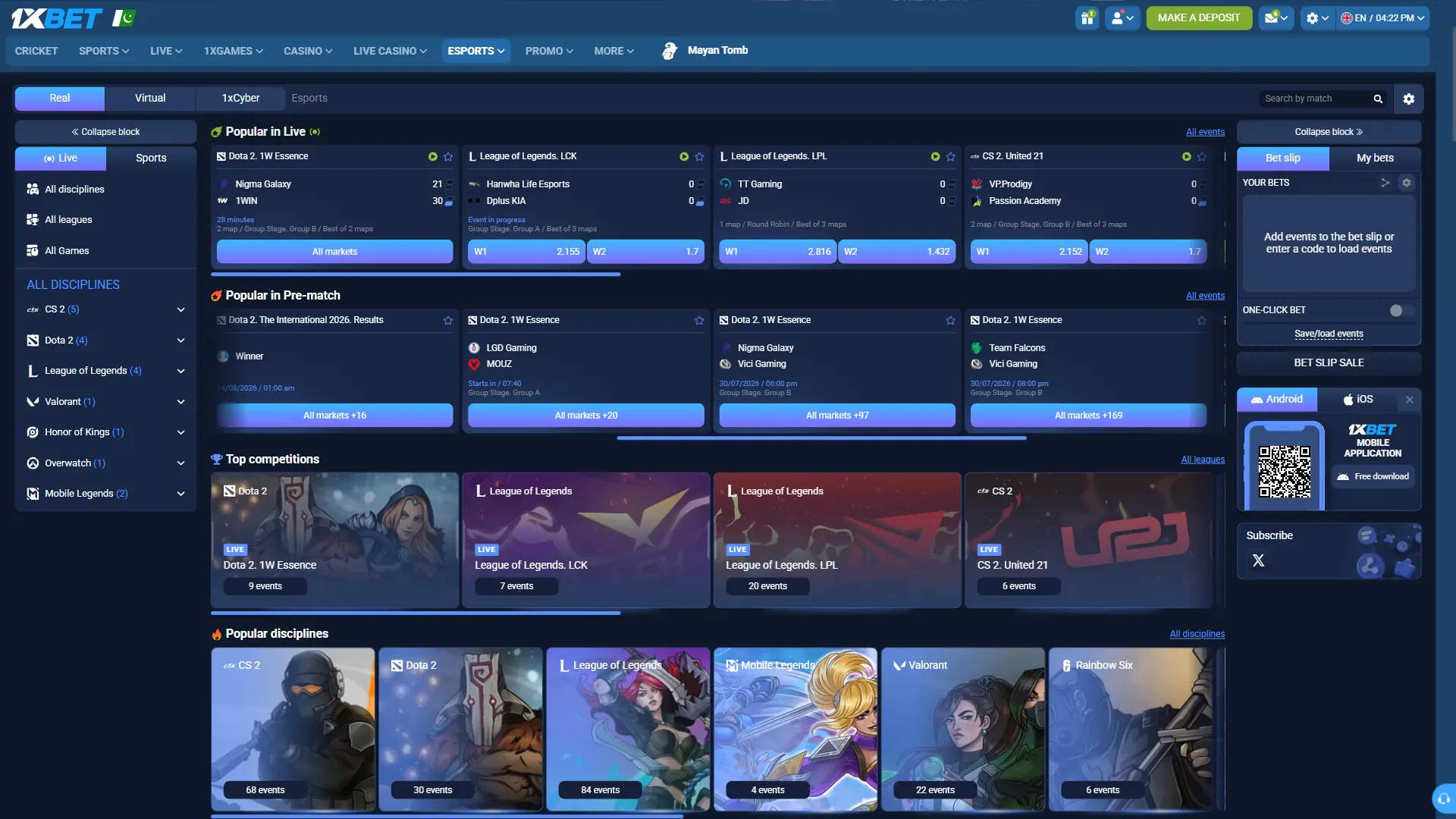Click the BET SLIP SALE button

[x=1329, y=363]
